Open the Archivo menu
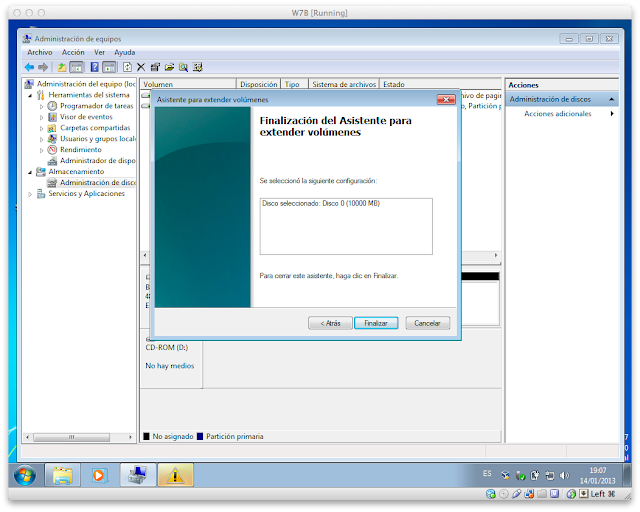Image resolution: width=640 pixels, height=512 pixels. coord(40,52)
